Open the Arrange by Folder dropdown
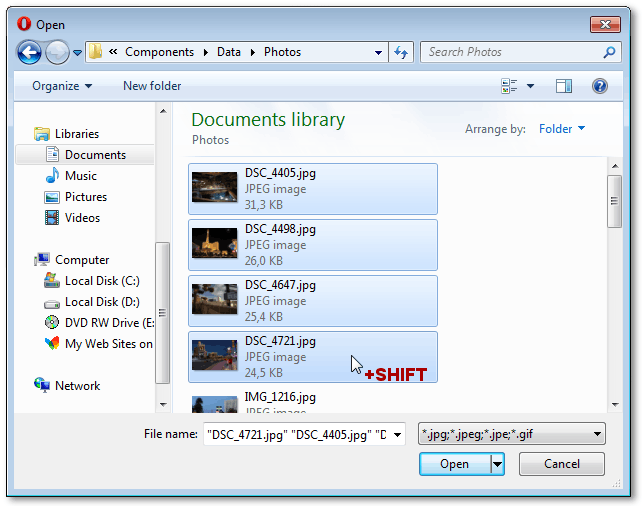 tap(562, 129)
